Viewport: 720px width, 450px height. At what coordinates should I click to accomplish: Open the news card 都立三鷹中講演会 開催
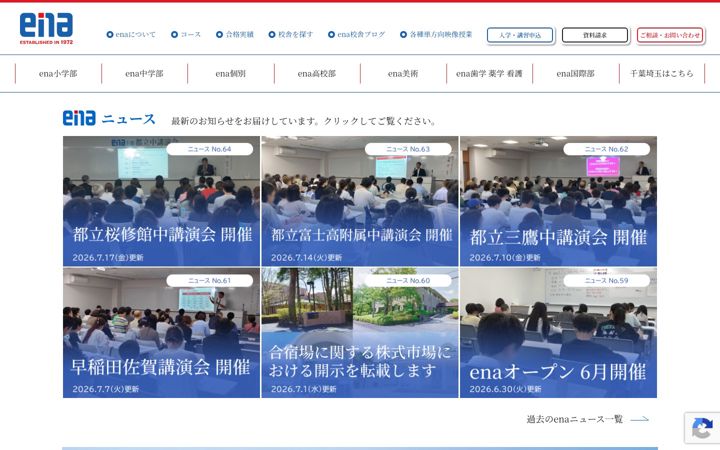click(x=558, y=201)
